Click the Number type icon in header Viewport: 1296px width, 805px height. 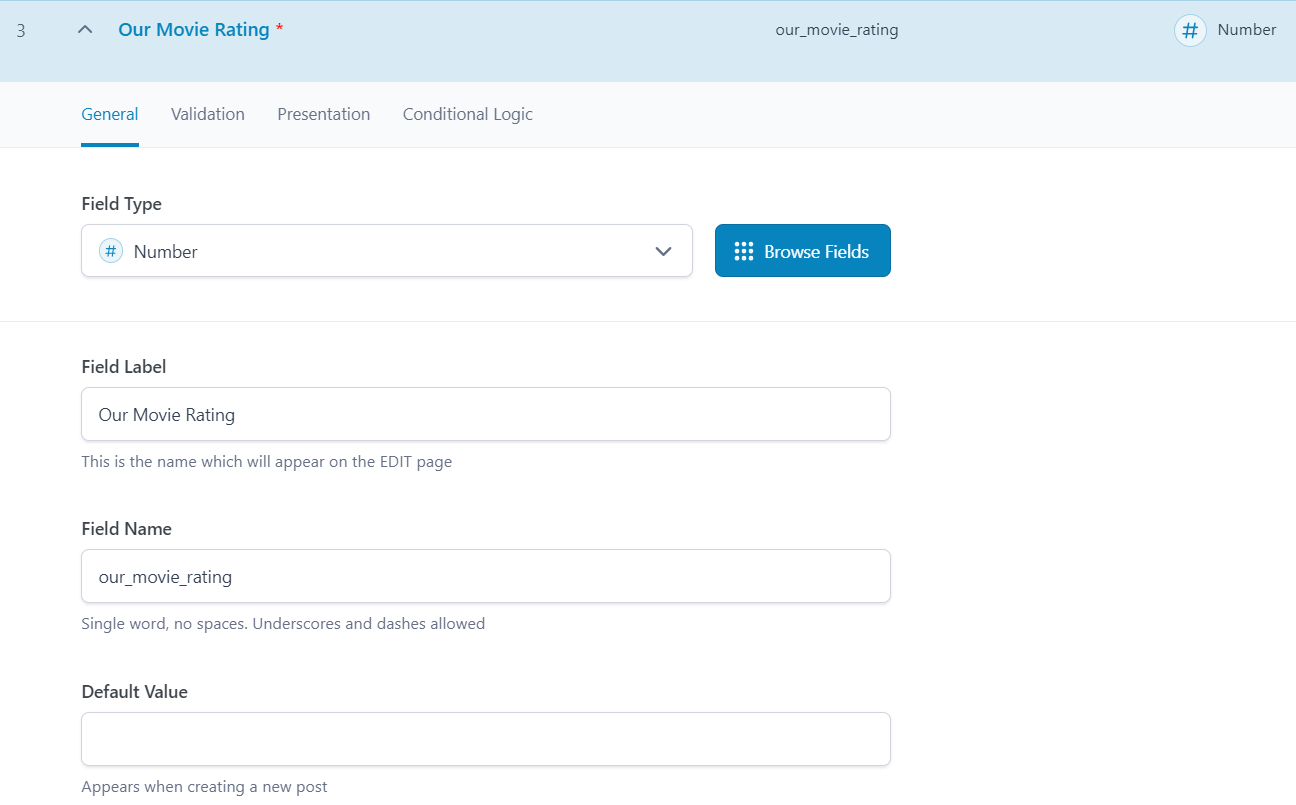coord(1189,30)
